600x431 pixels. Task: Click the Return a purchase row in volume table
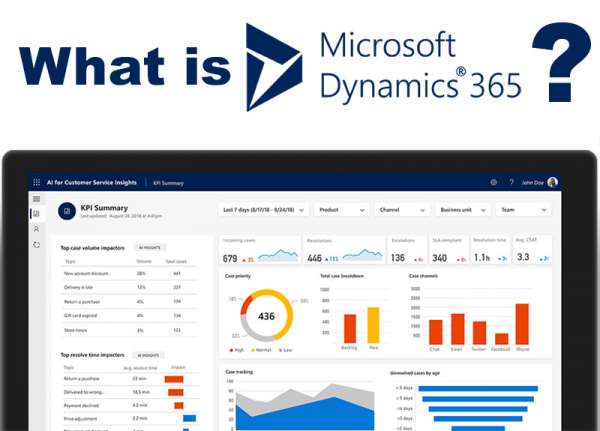(x=129, y=302)
